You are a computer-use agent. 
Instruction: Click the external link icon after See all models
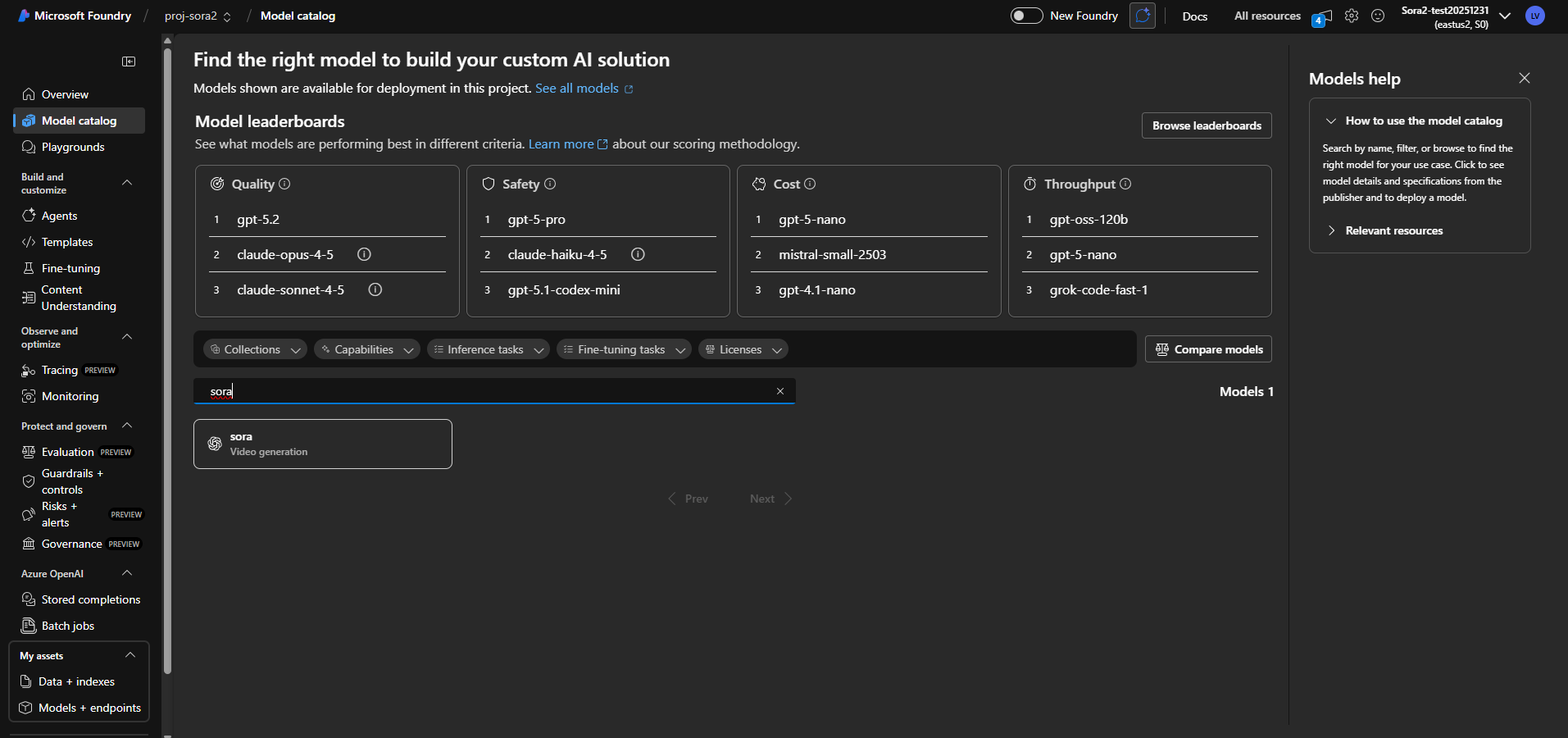(x=629, y=89)
